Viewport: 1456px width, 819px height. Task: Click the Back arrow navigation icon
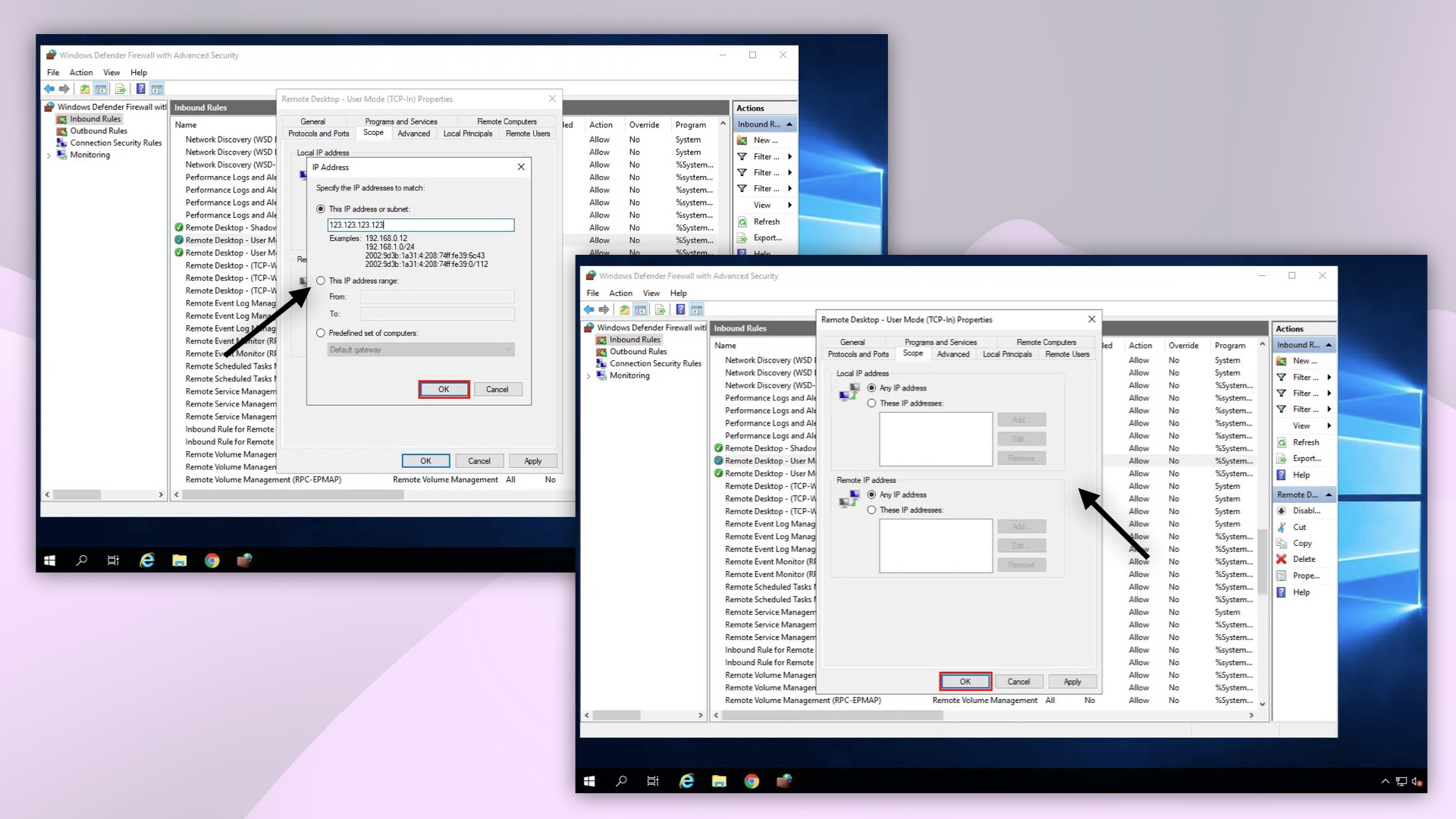588,309
